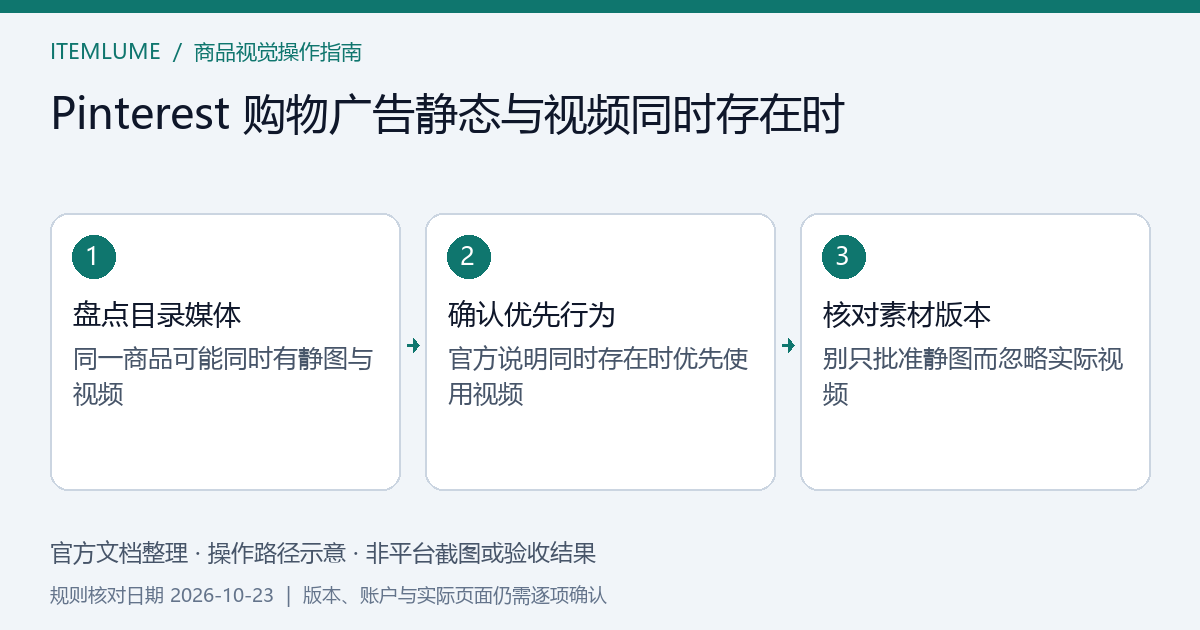1200x630 pixels.
Task: Click the 商品视觉操作指南 breadcrumb
Action: click(278, 52)
